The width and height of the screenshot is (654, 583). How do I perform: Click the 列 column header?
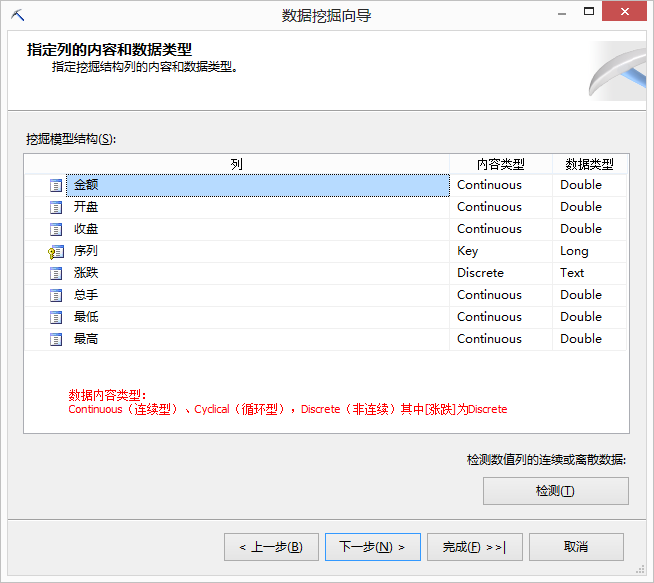point(237,164)
